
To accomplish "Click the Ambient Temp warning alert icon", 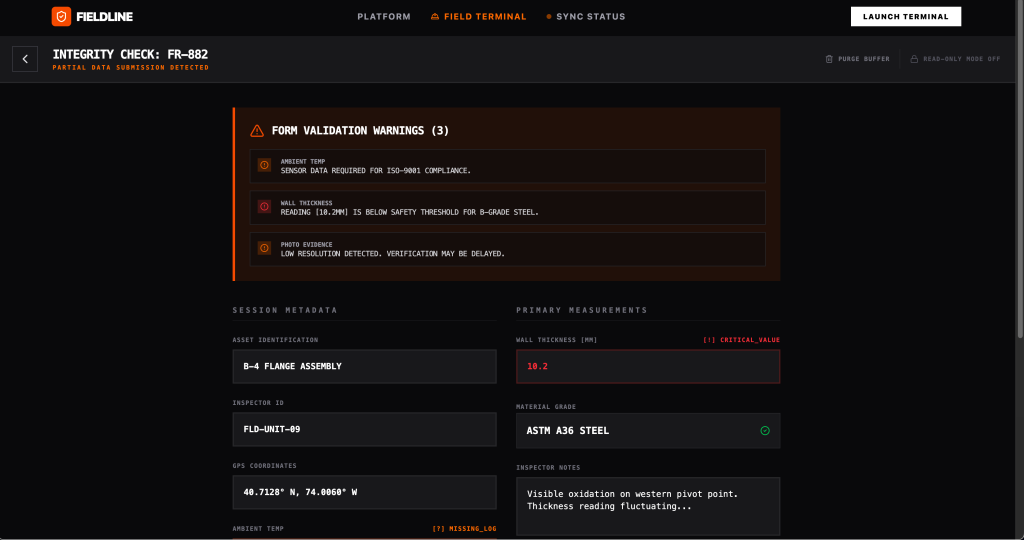I will tap(264, 165).
